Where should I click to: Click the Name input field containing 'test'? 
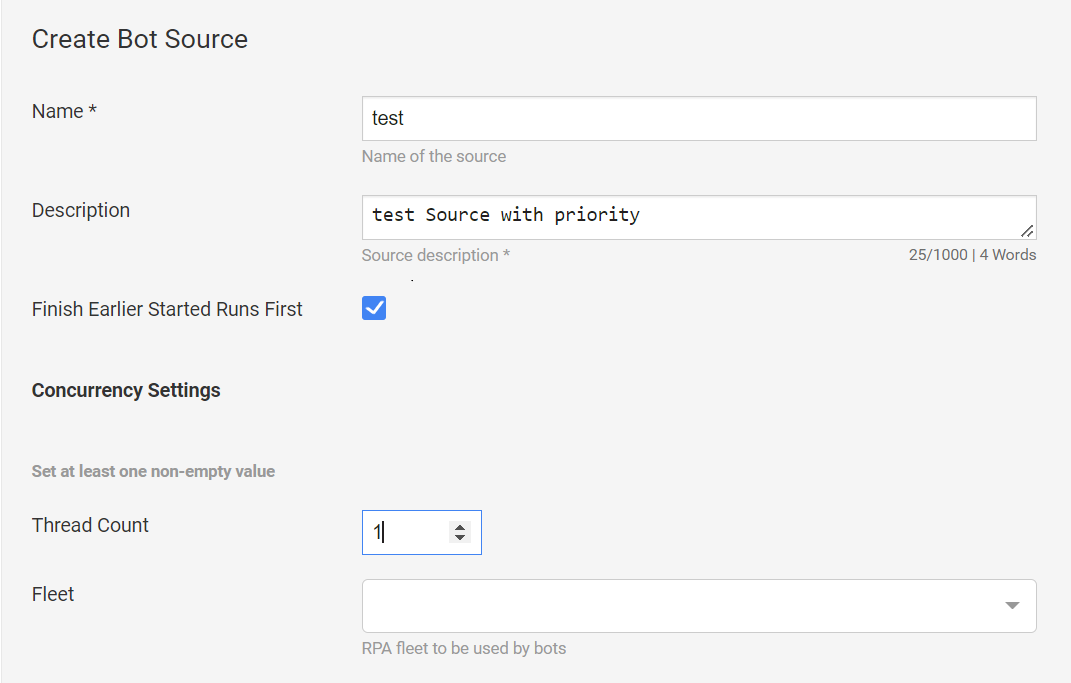(x=699, y=119)
